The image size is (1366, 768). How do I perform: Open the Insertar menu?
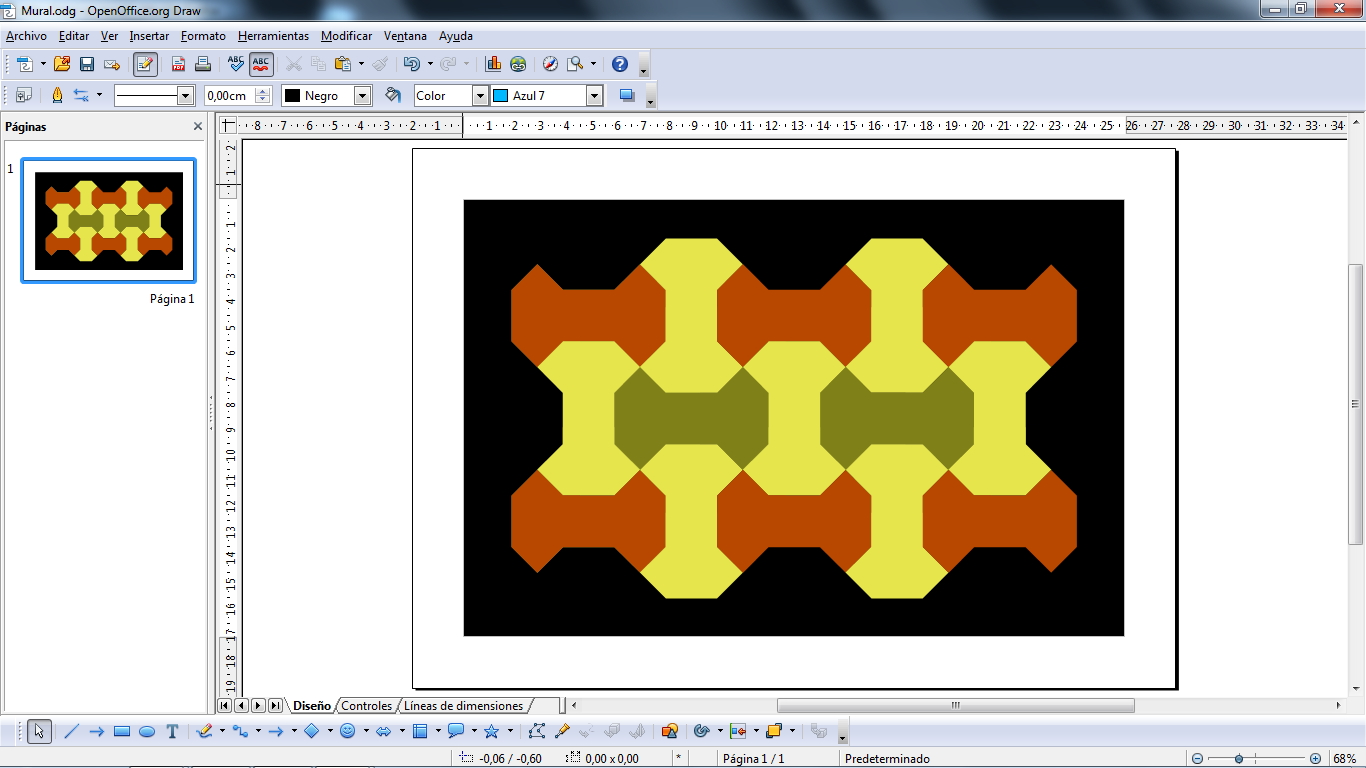click(x=149, y=36)
